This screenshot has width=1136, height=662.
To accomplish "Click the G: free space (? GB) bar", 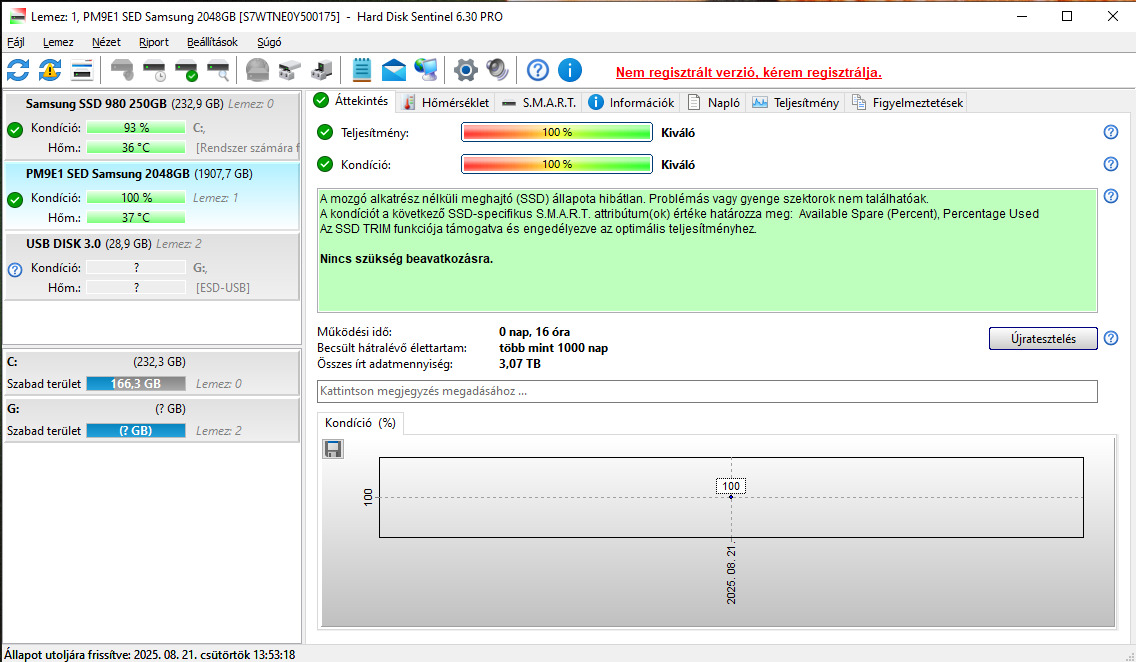I will tap(136, 431).
